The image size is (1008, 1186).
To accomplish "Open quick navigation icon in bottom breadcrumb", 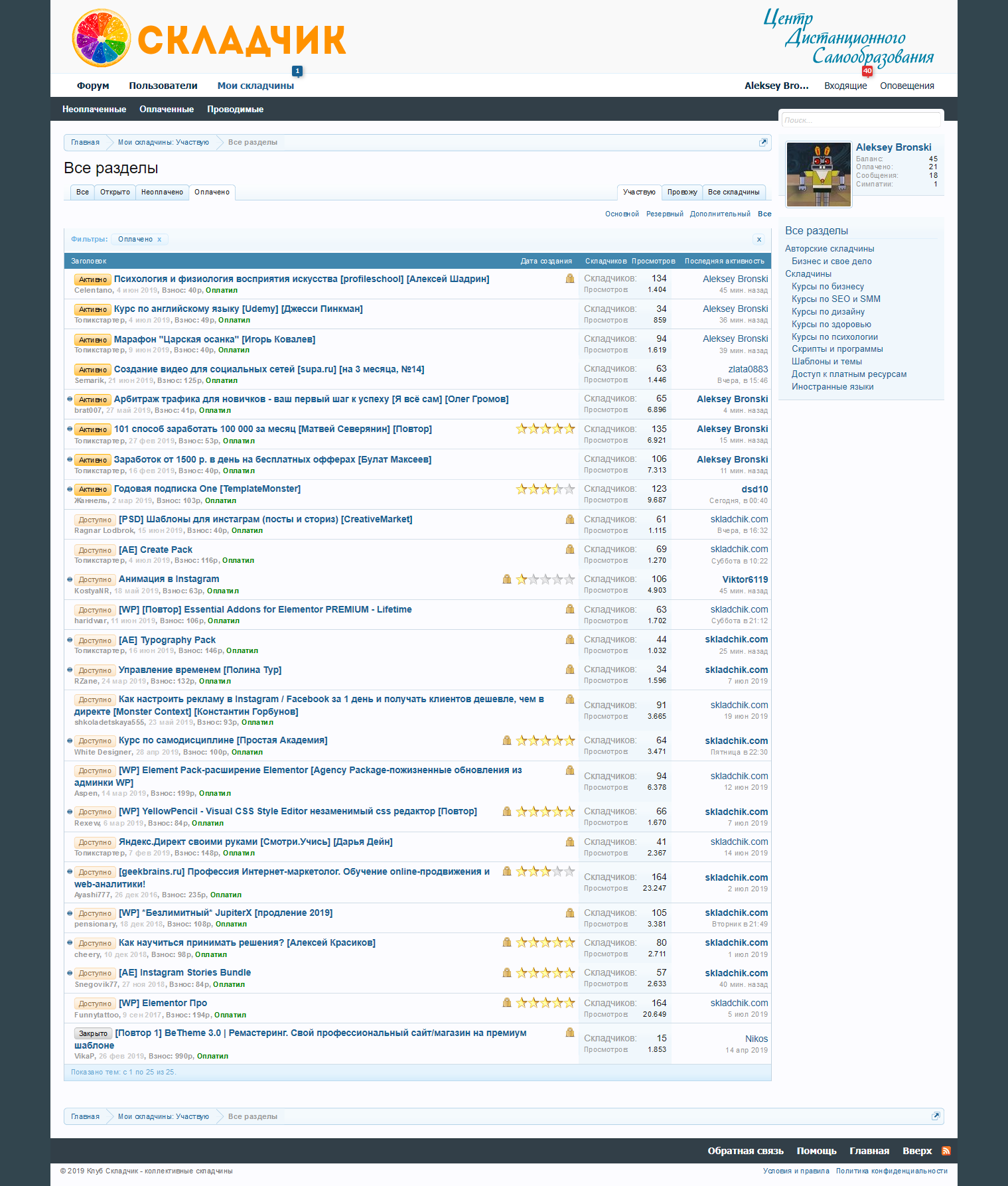I will (936, 1116).
